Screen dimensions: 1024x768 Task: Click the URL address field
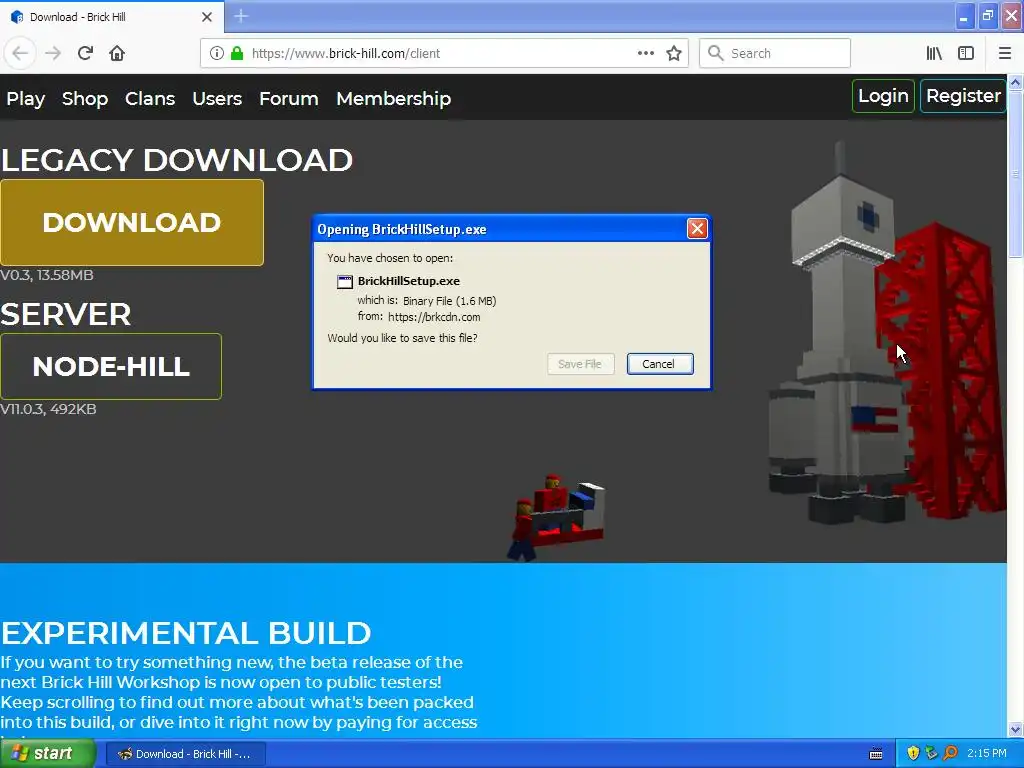point(444,53)
